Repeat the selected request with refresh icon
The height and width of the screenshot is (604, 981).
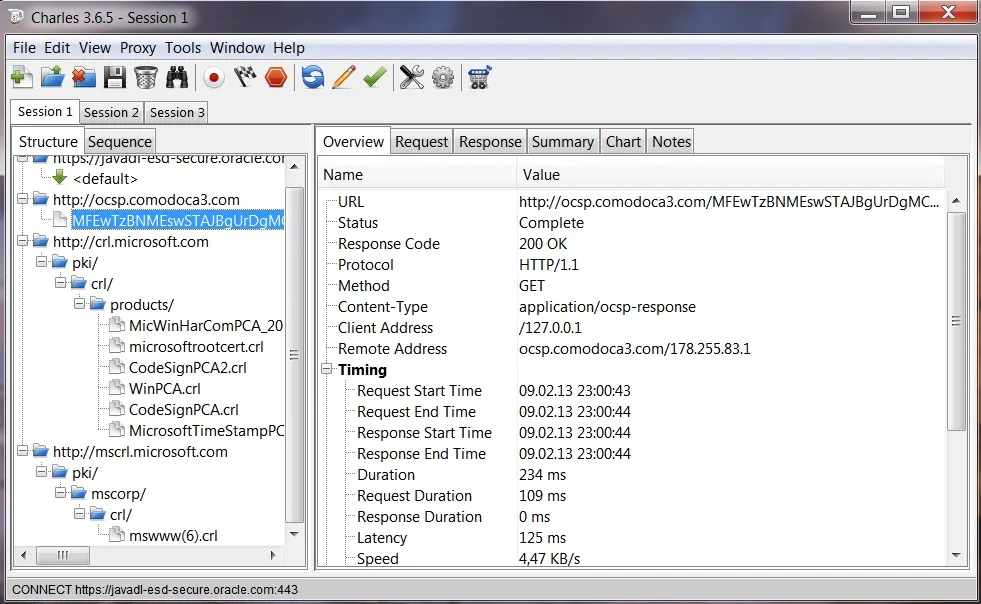tap(313, 78)
